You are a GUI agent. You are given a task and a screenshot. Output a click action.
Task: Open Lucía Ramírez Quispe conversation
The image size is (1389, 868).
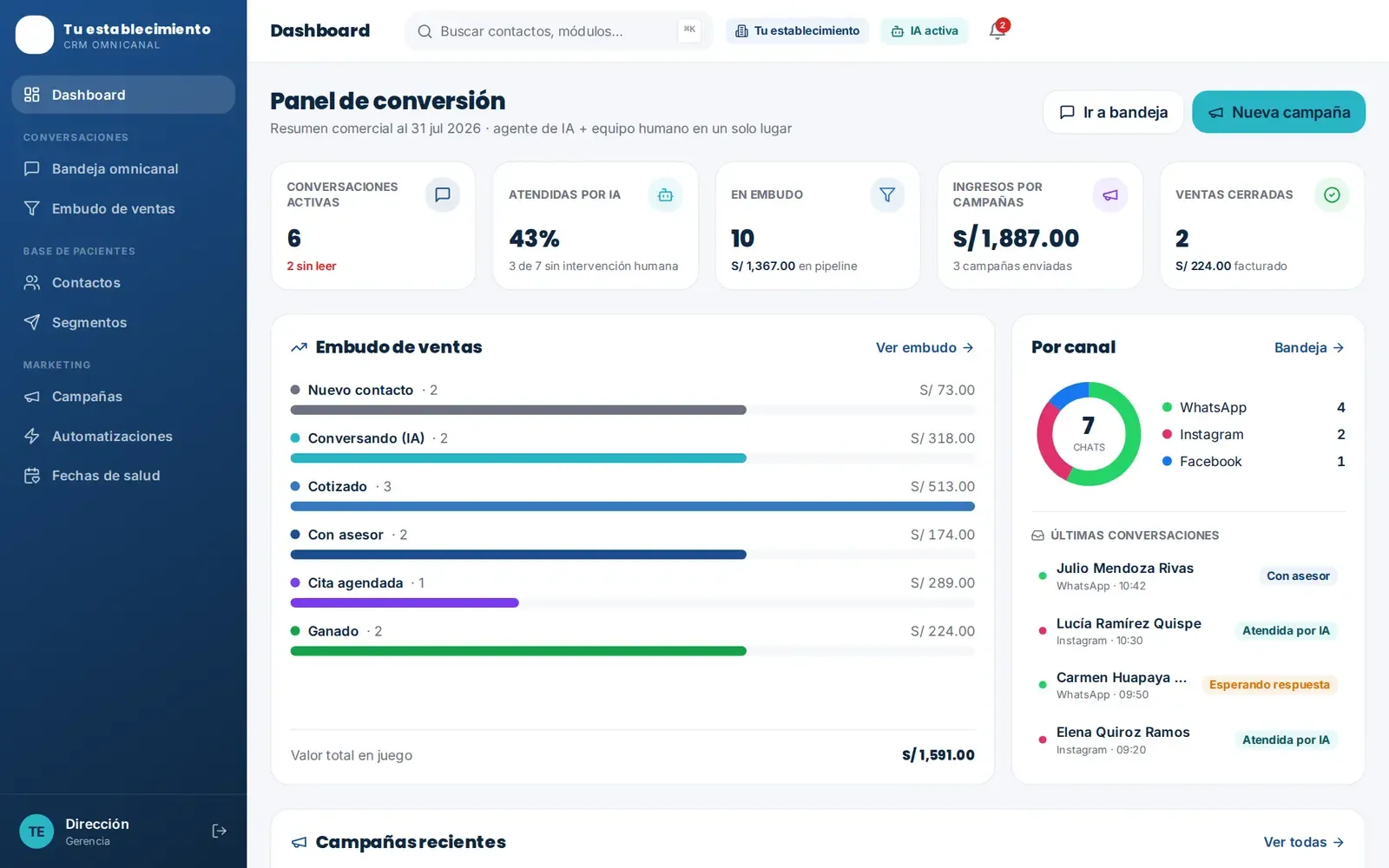(x=1188, y=631)
